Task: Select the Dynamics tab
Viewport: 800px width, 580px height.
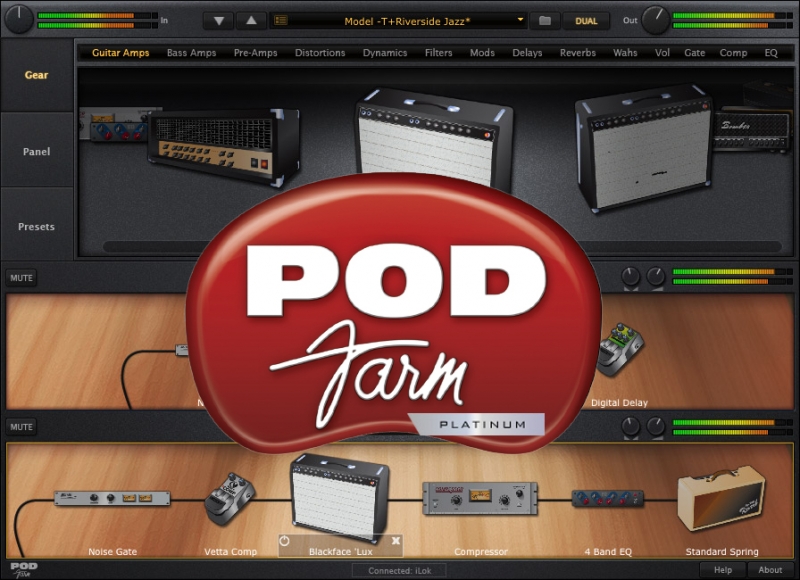Action: pyautogui.click(x=385, y=53)
